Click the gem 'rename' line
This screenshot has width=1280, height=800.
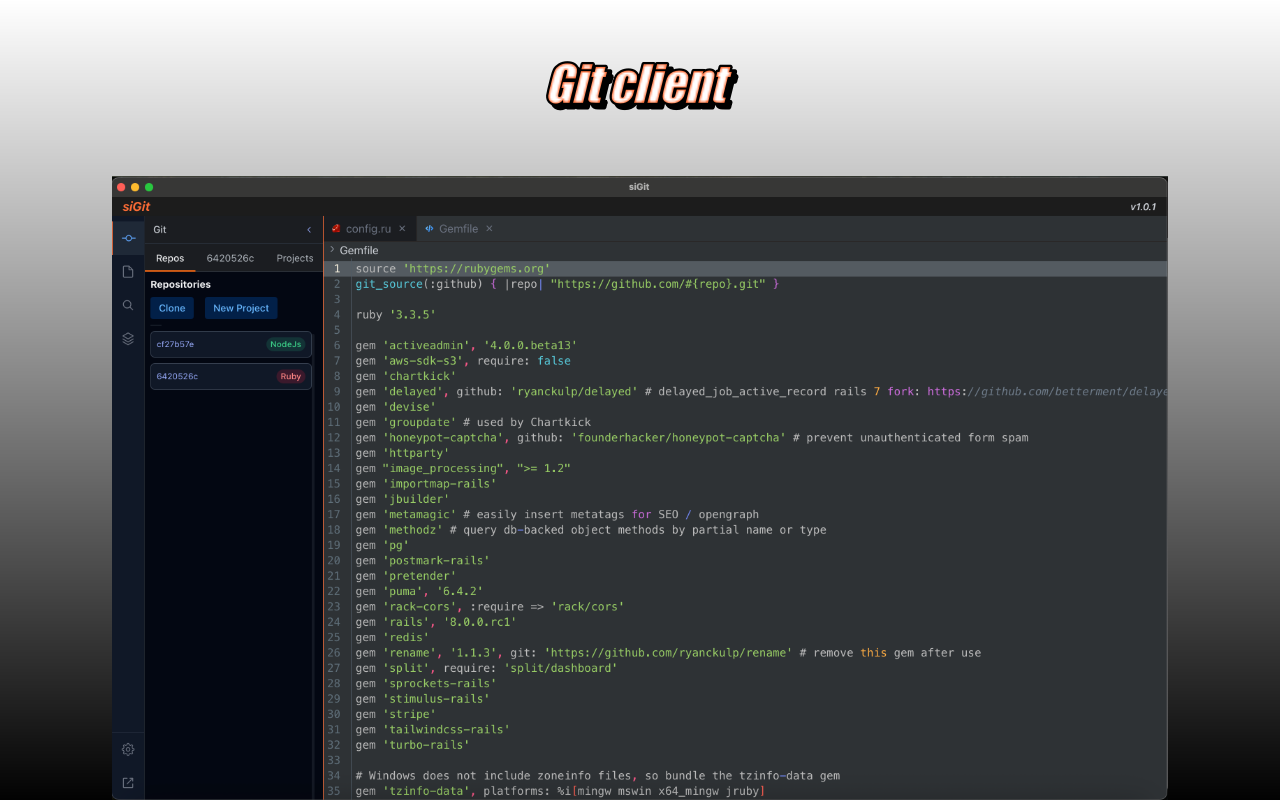click(668, 653)
